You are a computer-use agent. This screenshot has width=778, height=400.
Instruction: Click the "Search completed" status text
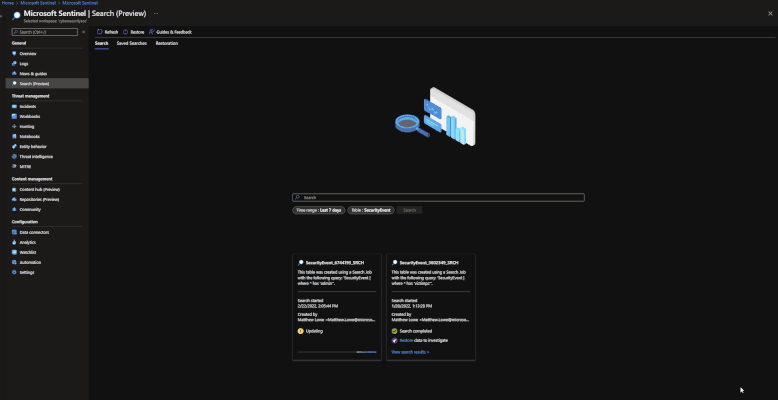415,331
